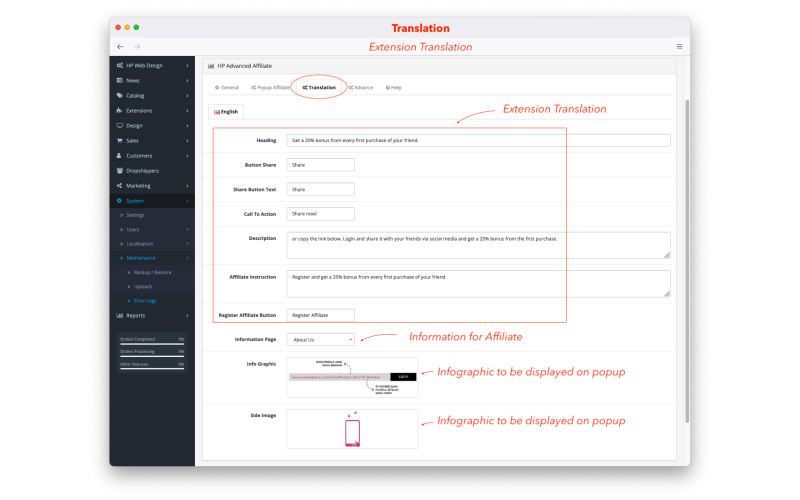
Task: Click the Description text area
Action: 479,245
